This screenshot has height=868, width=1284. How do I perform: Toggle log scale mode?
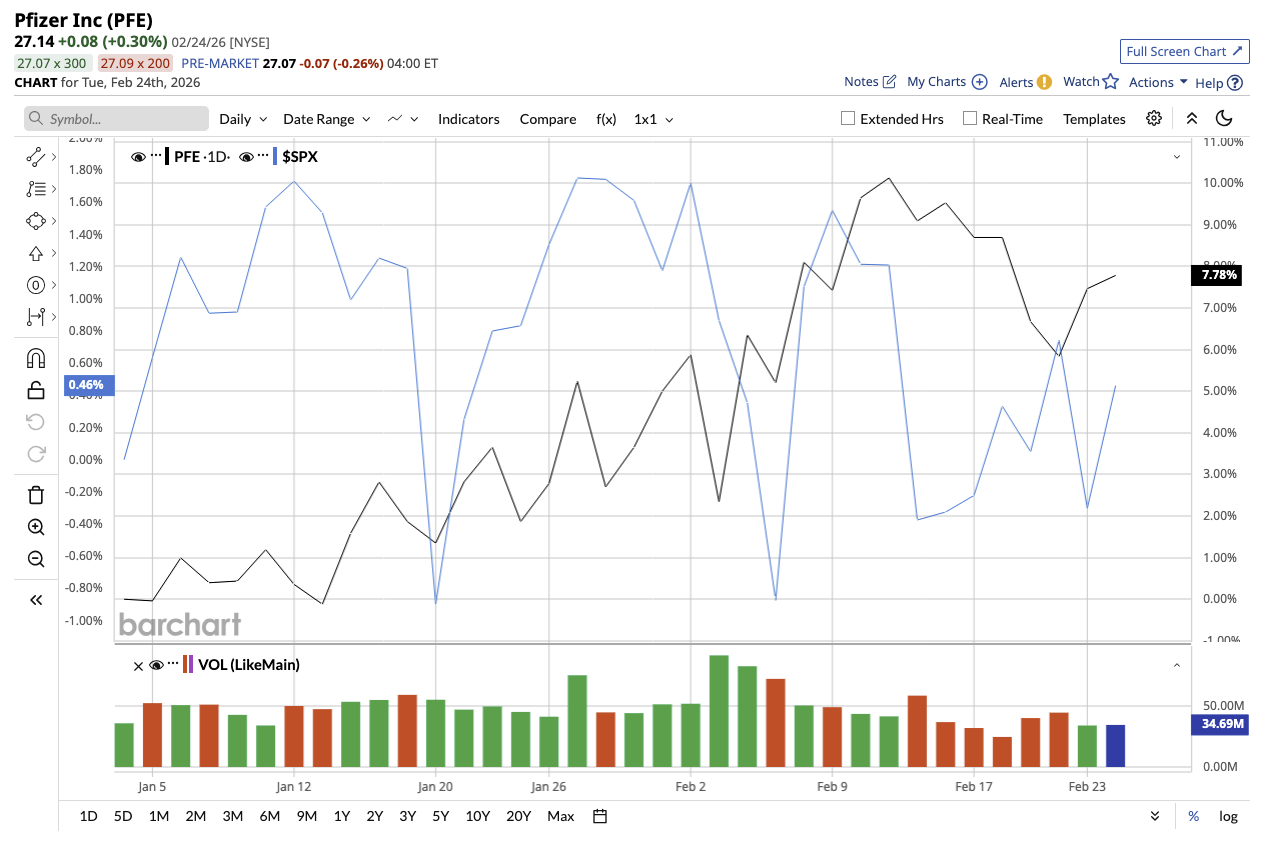[x=1228, y=816]
